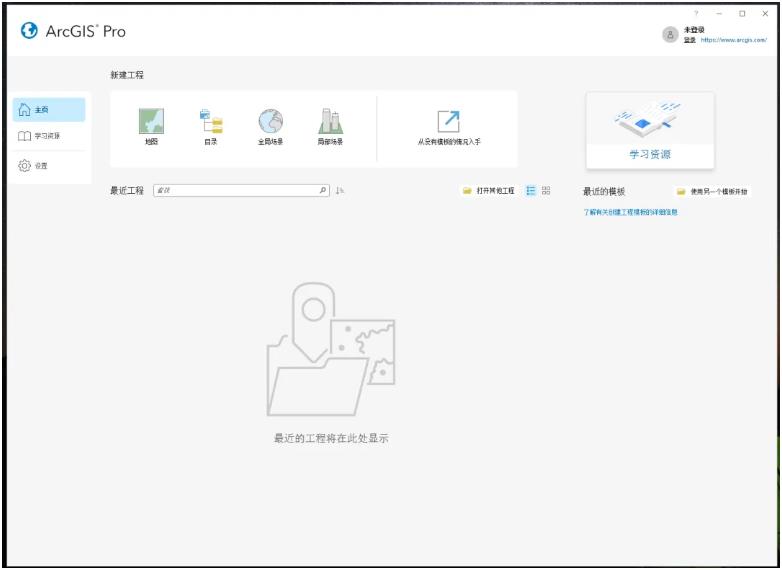Click the ArcGIS Pro globe logo

29,31
